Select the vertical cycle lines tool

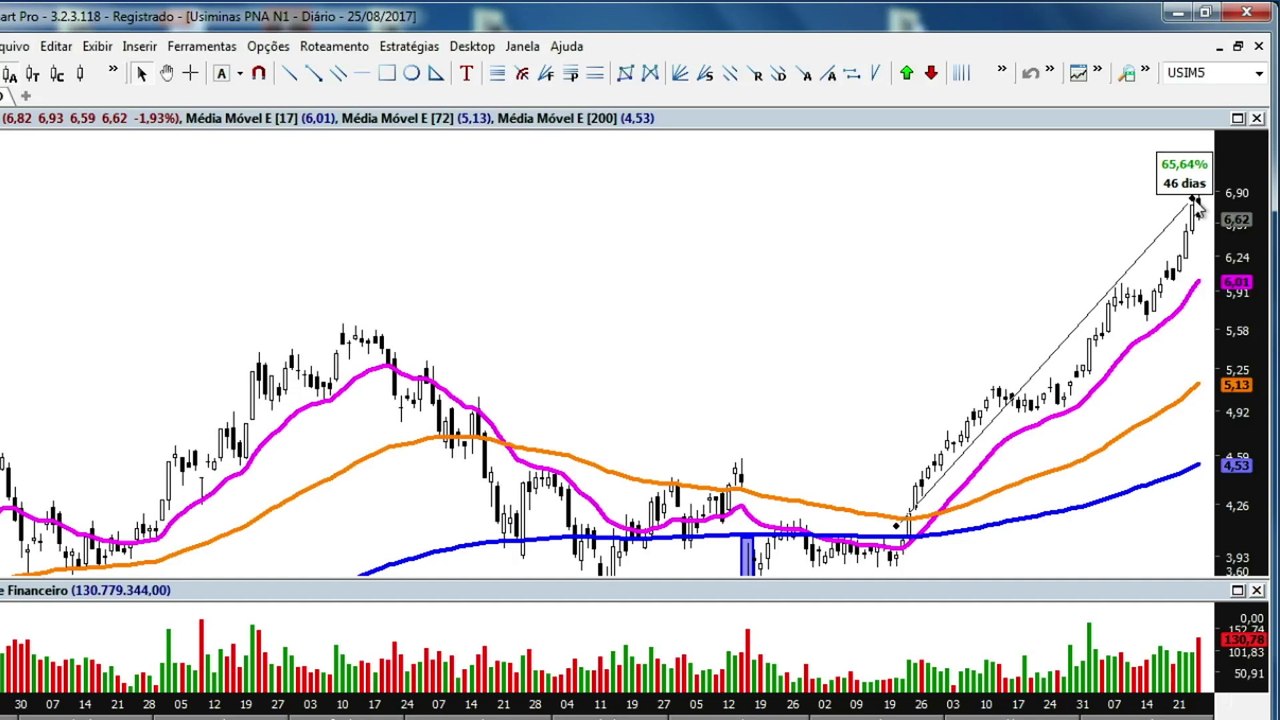tap(961, 73)
